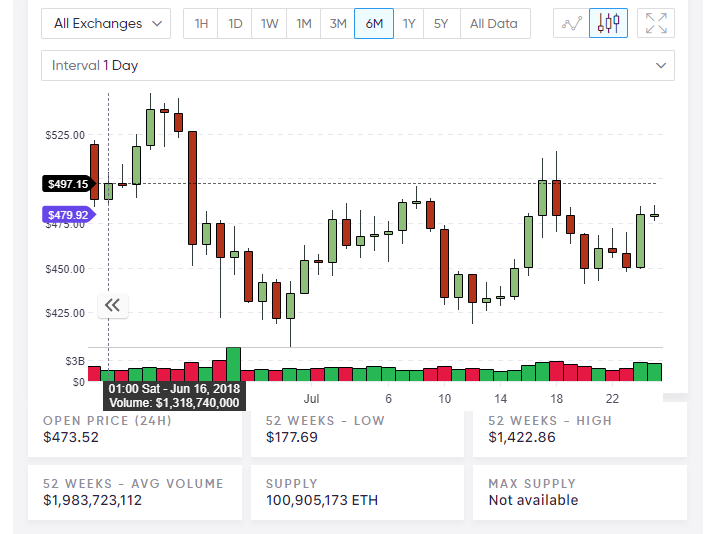The width and height of the screenshot is (710, 534).
Task: Click the $497.15 price label
Action: 67,183
